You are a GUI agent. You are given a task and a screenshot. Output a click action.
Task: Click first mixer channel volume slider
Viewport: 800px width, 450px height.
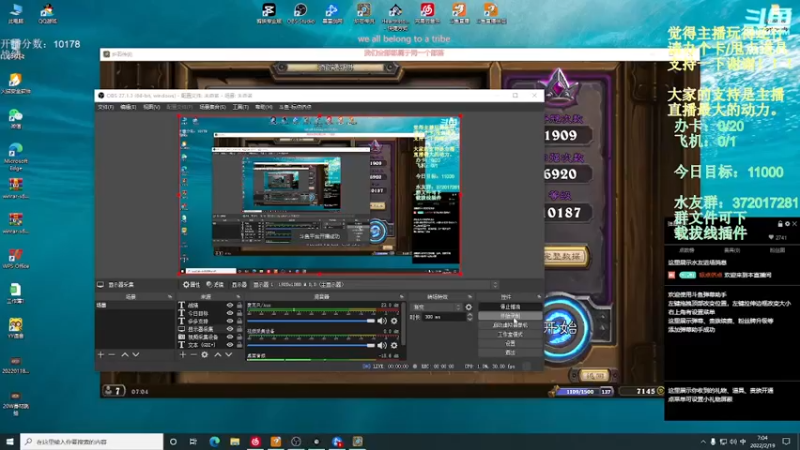(311, 321)
